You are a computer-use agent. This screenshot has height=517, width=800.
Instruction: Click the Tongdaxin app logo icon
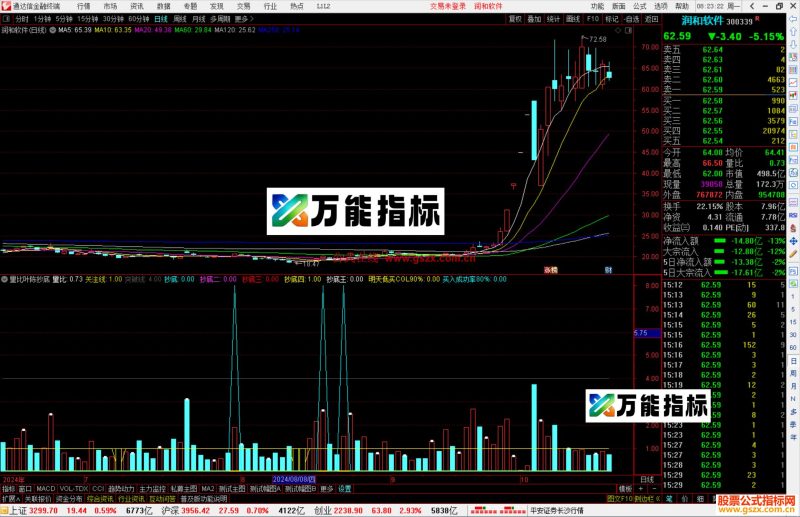click(x=6, y=6)
